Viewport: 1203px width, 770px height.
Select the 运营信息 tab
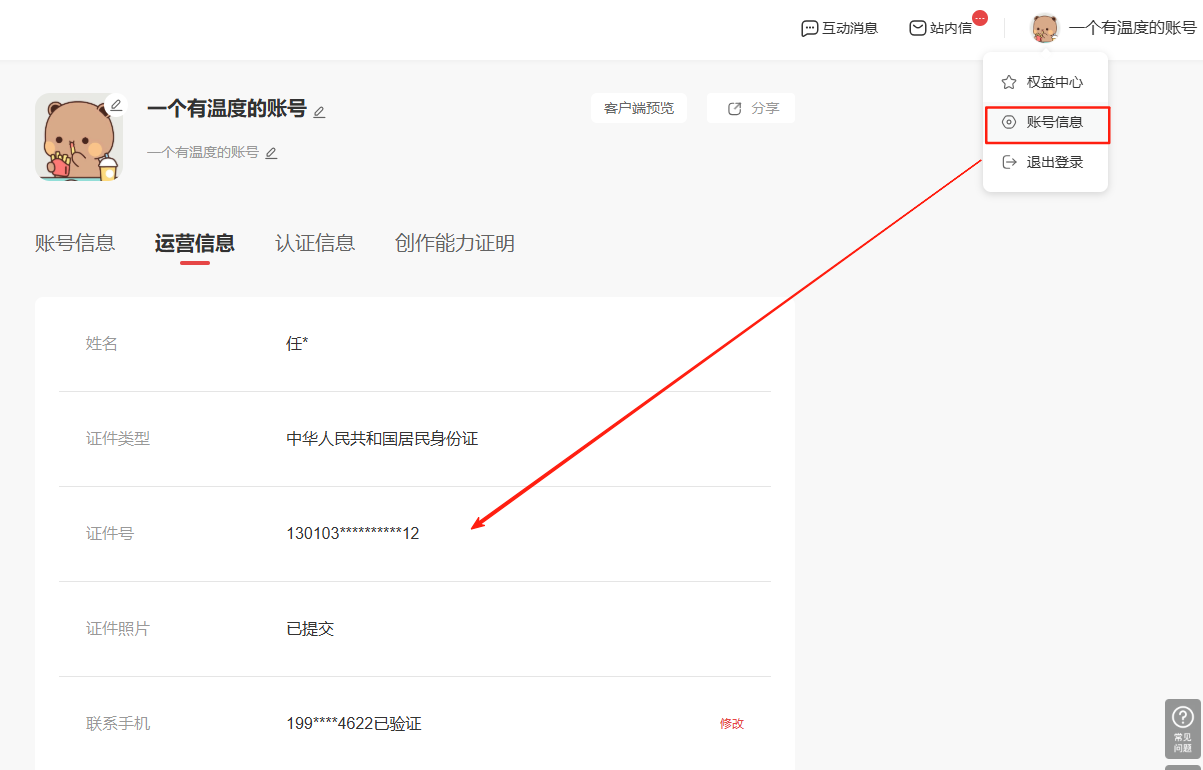pyautogui.click(x=195, y=243)
